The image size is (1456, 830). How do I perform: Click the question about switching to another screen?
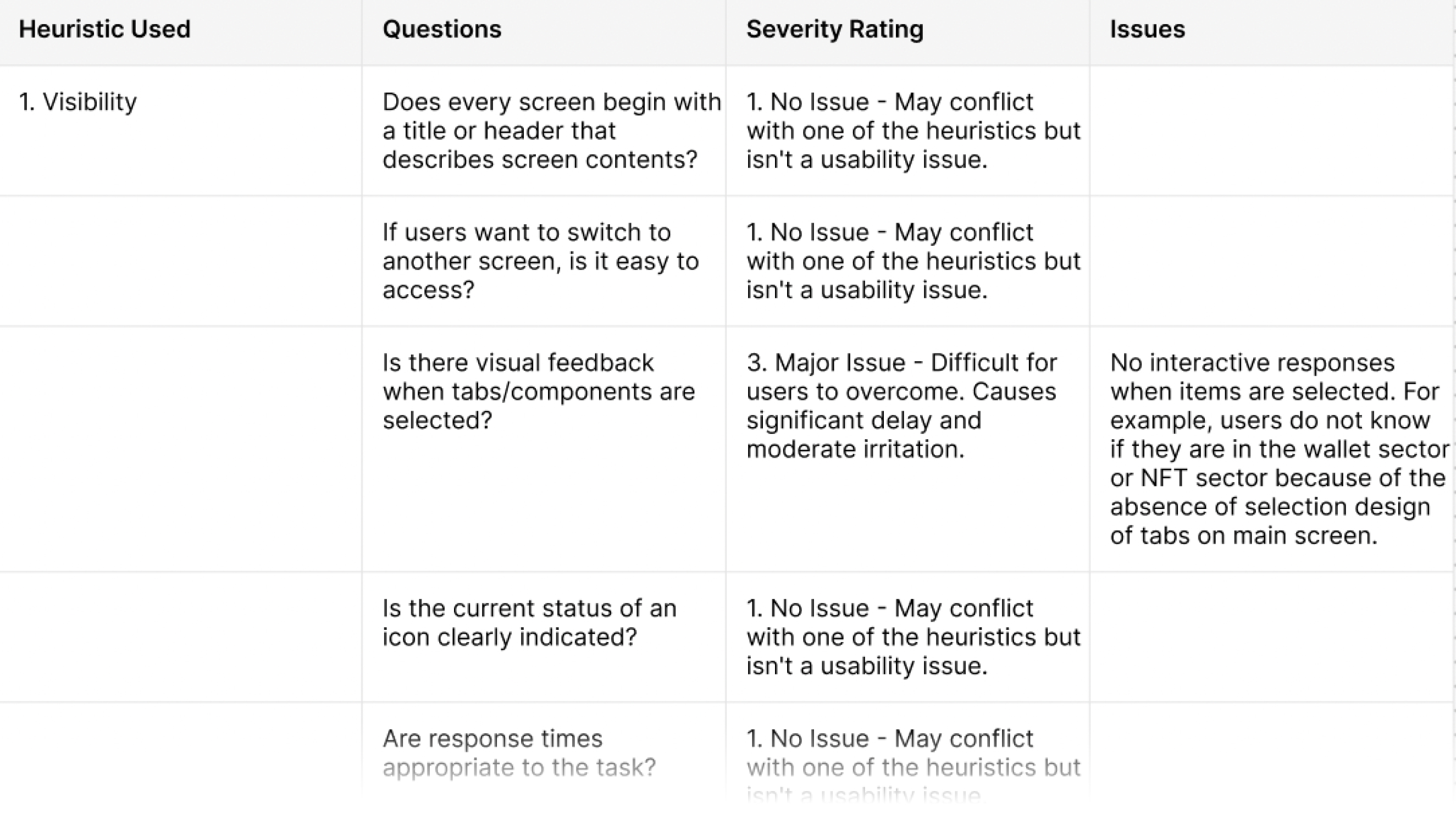pyautogui.click(x=540, y=261)
